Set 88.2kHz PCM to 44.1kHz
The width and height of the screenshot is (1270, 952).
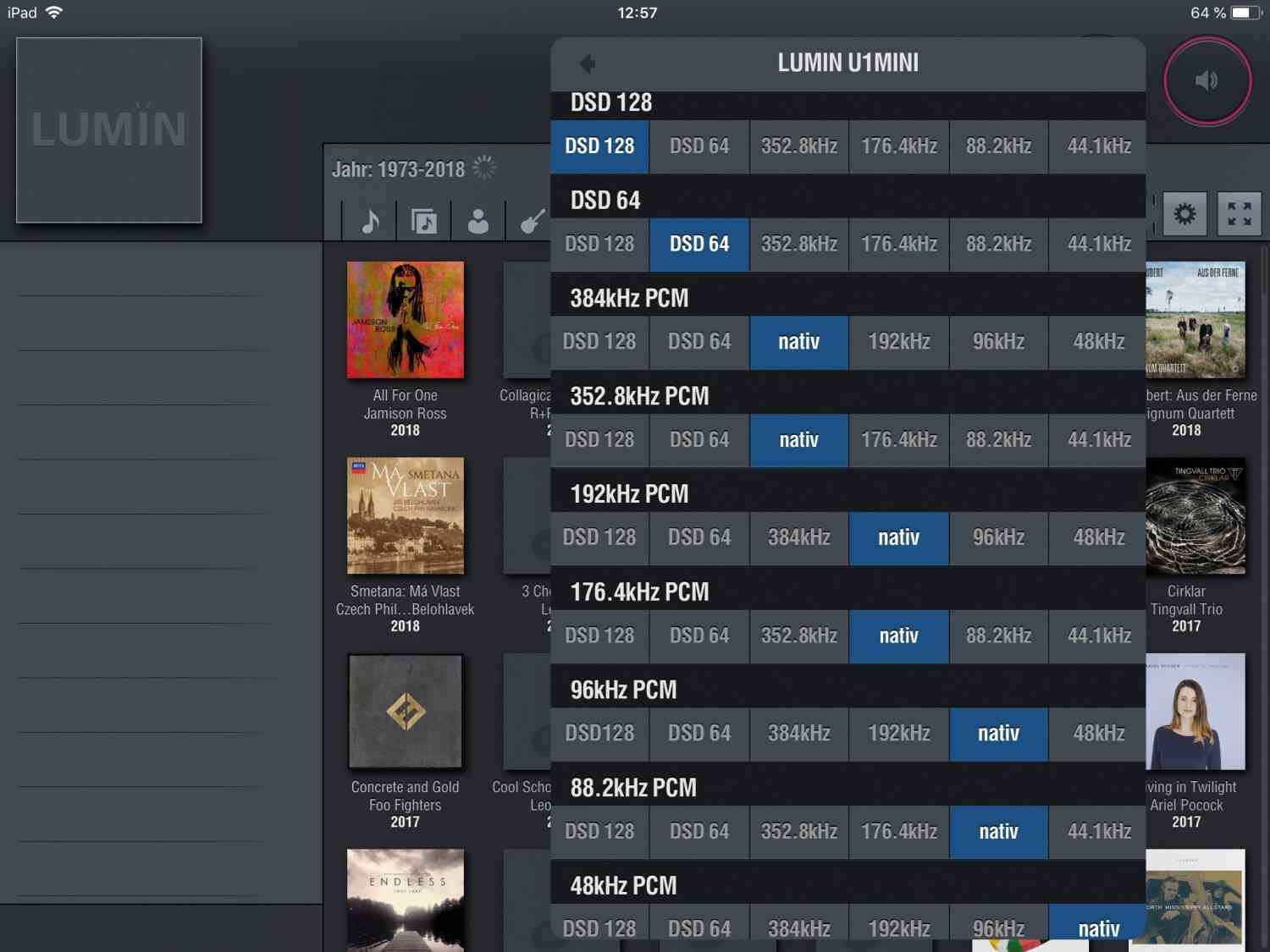[x=1098, y=832]
